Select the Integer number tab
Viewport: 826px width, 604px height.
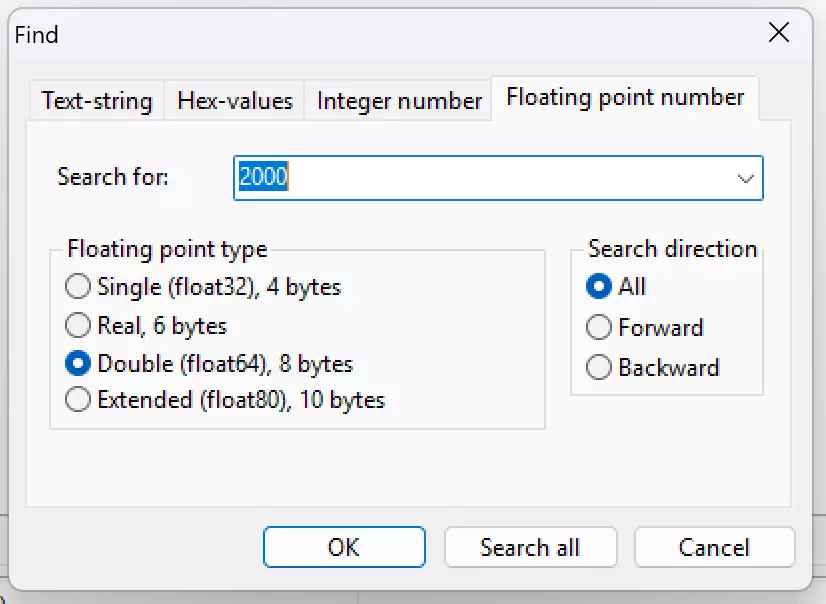pos(399,101)
